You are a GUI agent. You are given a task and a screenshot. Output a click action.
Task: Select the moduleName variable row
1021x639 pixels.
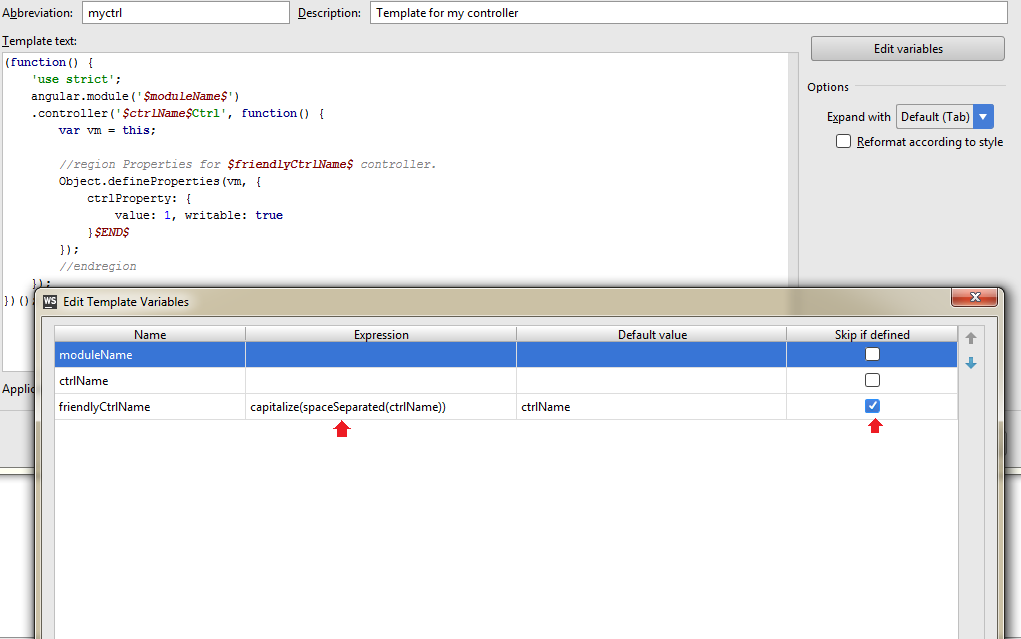tap(150, 353)
